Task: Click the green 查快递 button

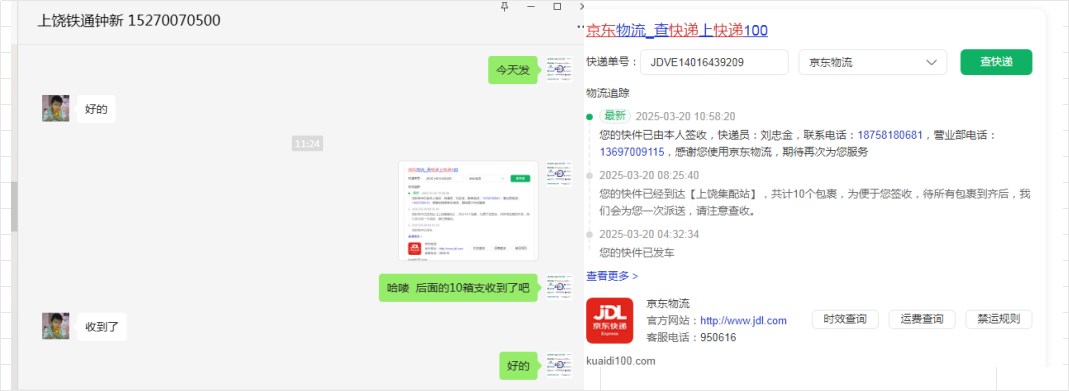Action: pyautogui.click(x=996, y=62)
